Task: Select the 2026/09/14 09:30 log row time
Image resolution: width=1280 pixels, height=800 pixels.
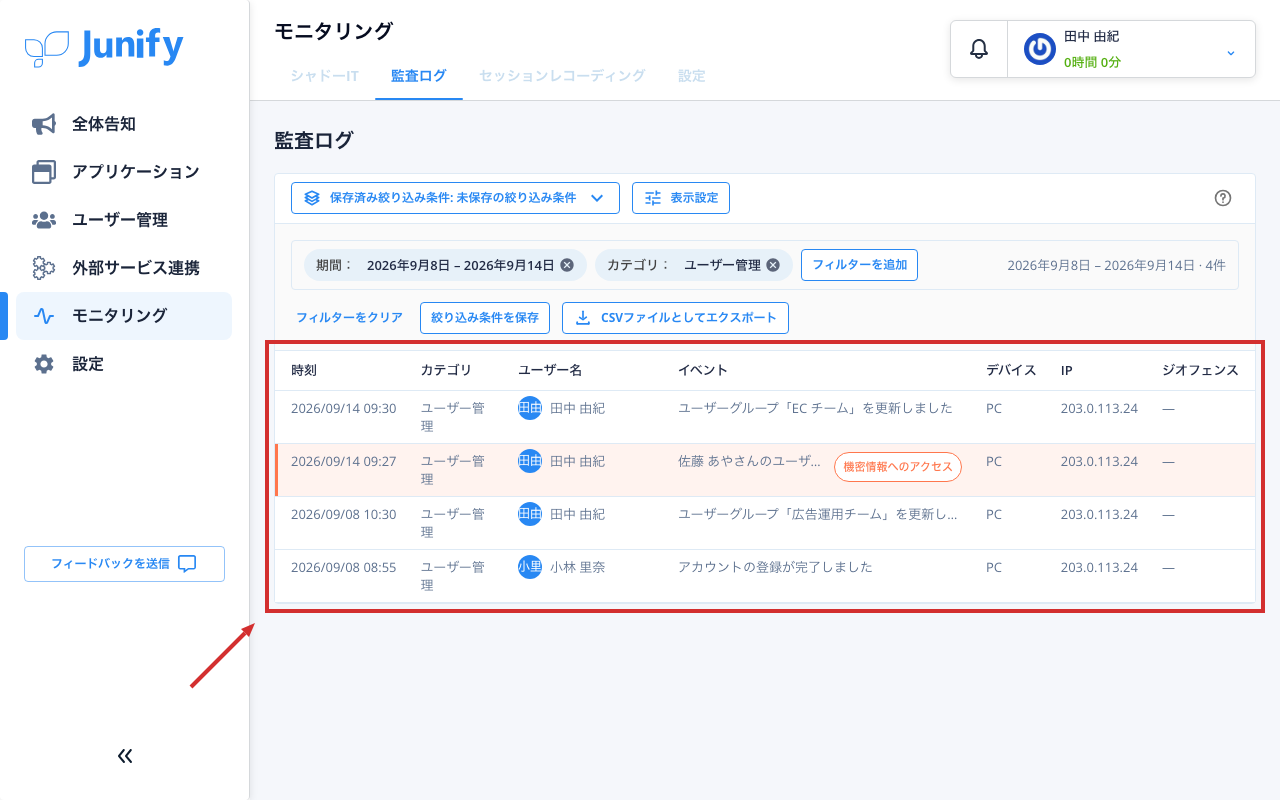Action: (343, 408)
